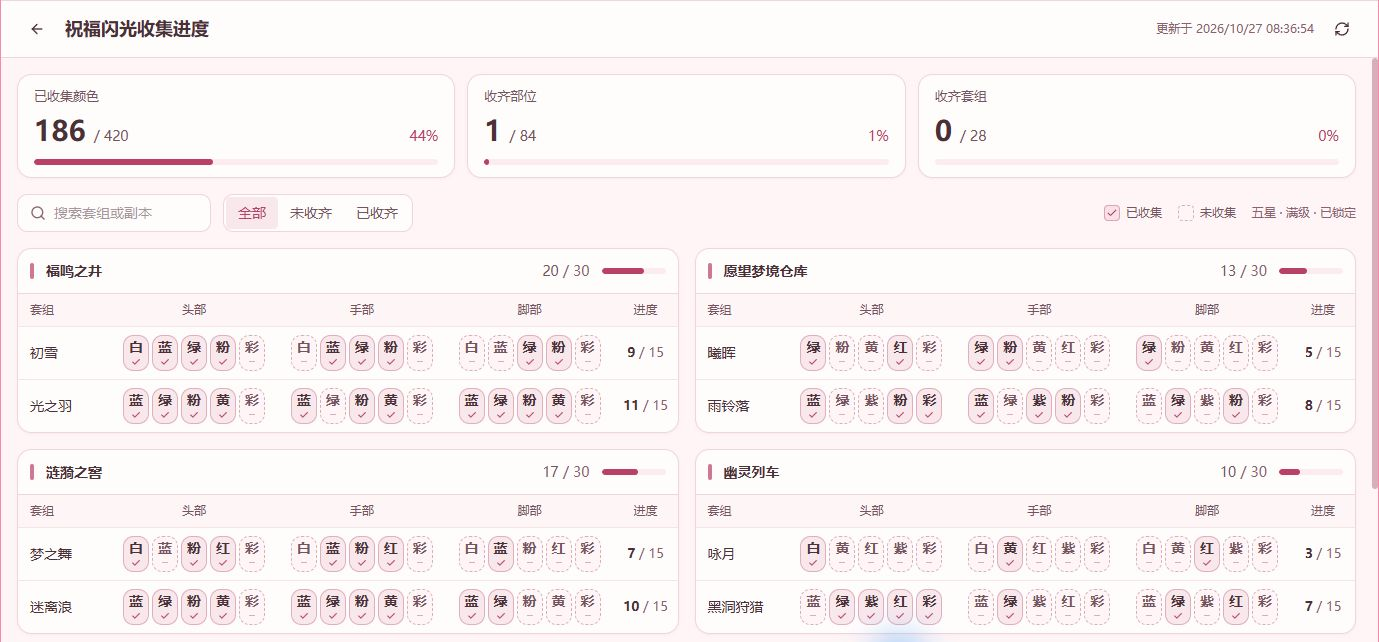The width and height of the screenshot is (1379, 642).
Task: Click the magnifier icon in search box
Action: click(39, 213)
